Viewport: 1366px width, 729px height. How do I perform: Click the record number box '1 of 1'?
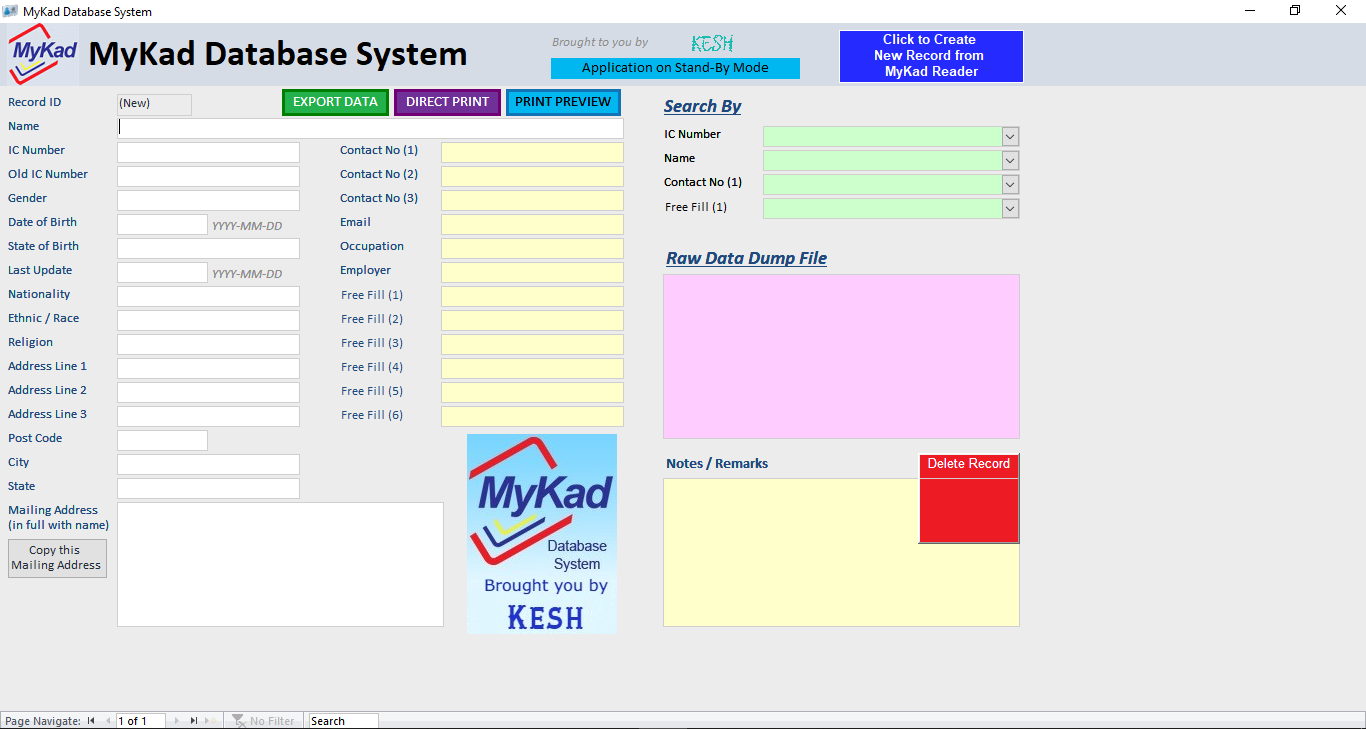click(x=140, y=721)
